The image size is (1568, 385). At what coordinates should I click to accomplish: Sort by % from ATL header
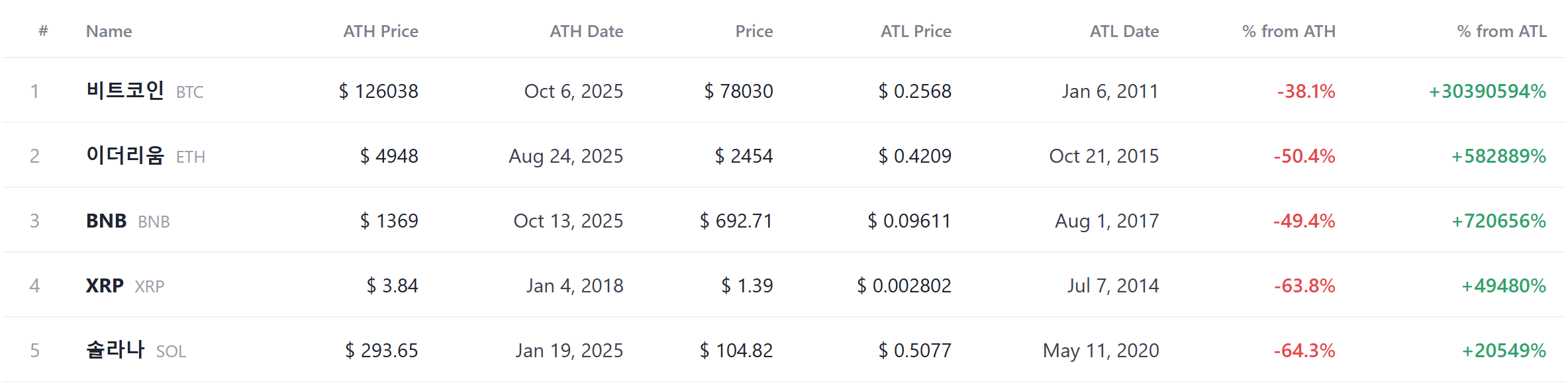pos(1502,31)
